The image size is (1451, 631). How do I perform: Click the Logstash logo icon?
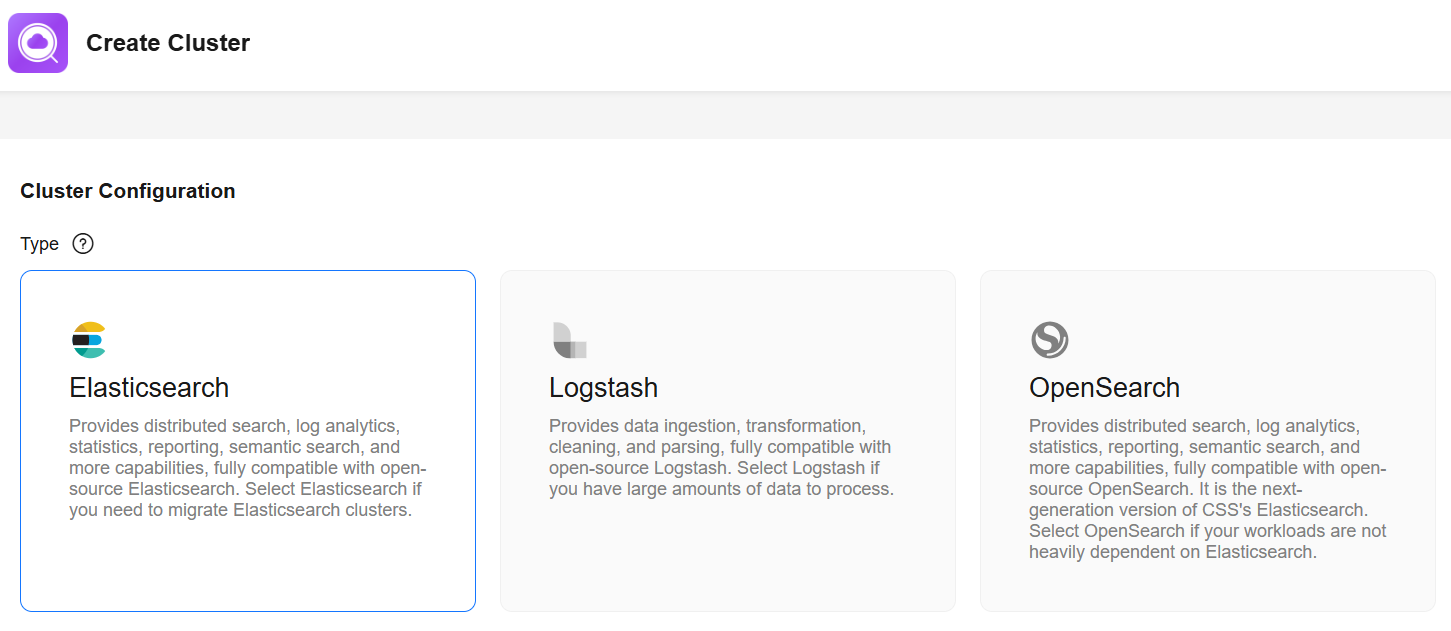pyautogui.click(x=569, y=340)
